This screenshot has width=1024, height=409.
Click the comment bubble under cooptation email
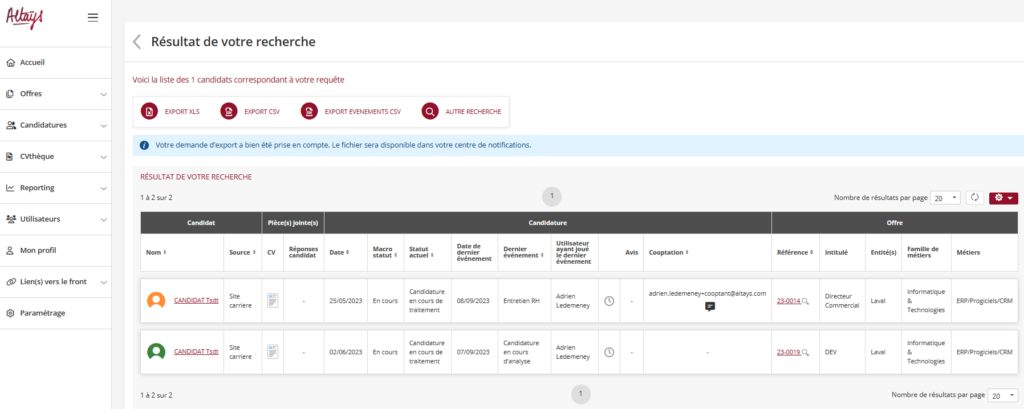(x=709, y=307)
